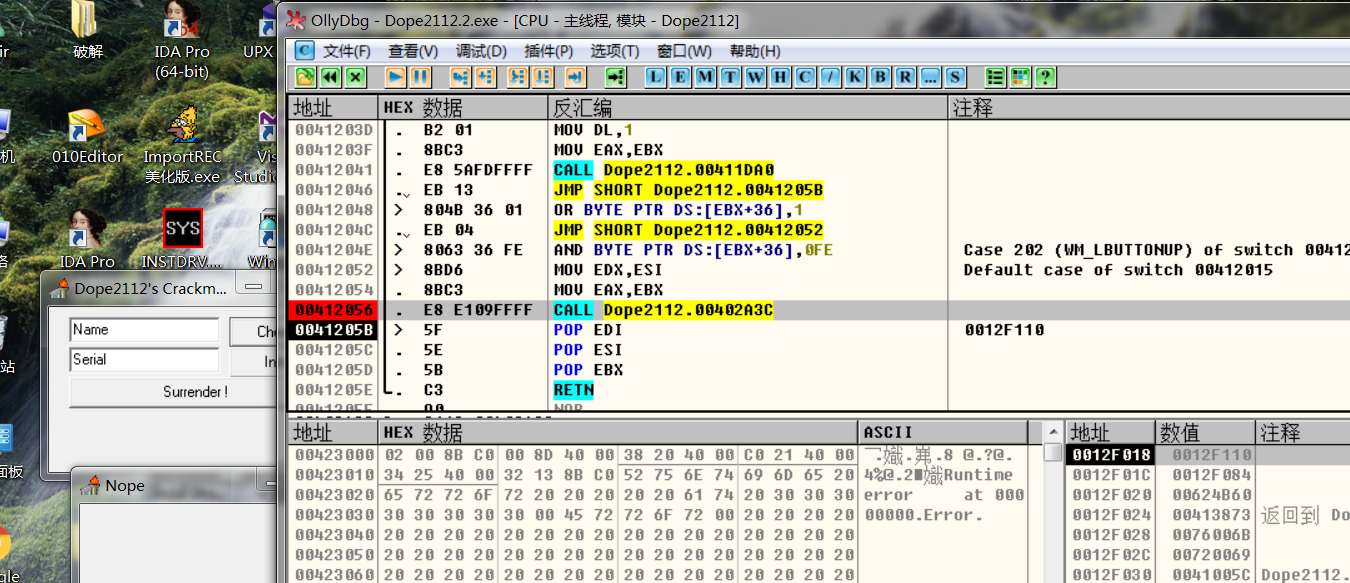1350x583 pixels.
Task: Click stack address 0012F018
Action: tap(1111, 455)
